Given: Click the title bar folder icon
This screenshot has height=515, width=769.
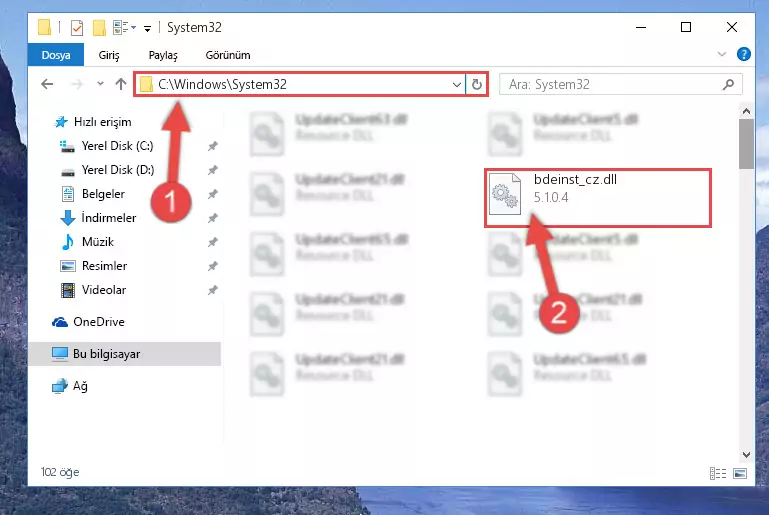Looking at the screenshot, I should [x=45, y=27].
